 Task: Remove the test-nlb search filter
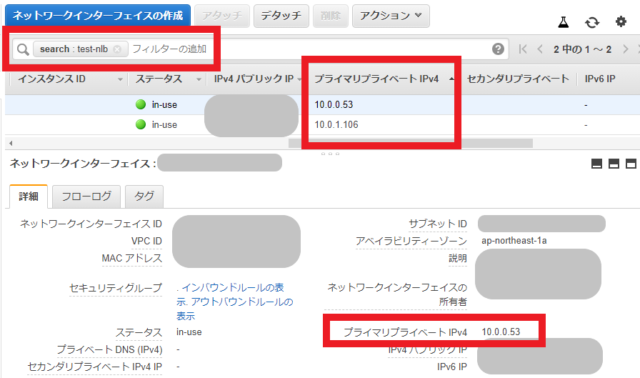coord(117,49)
